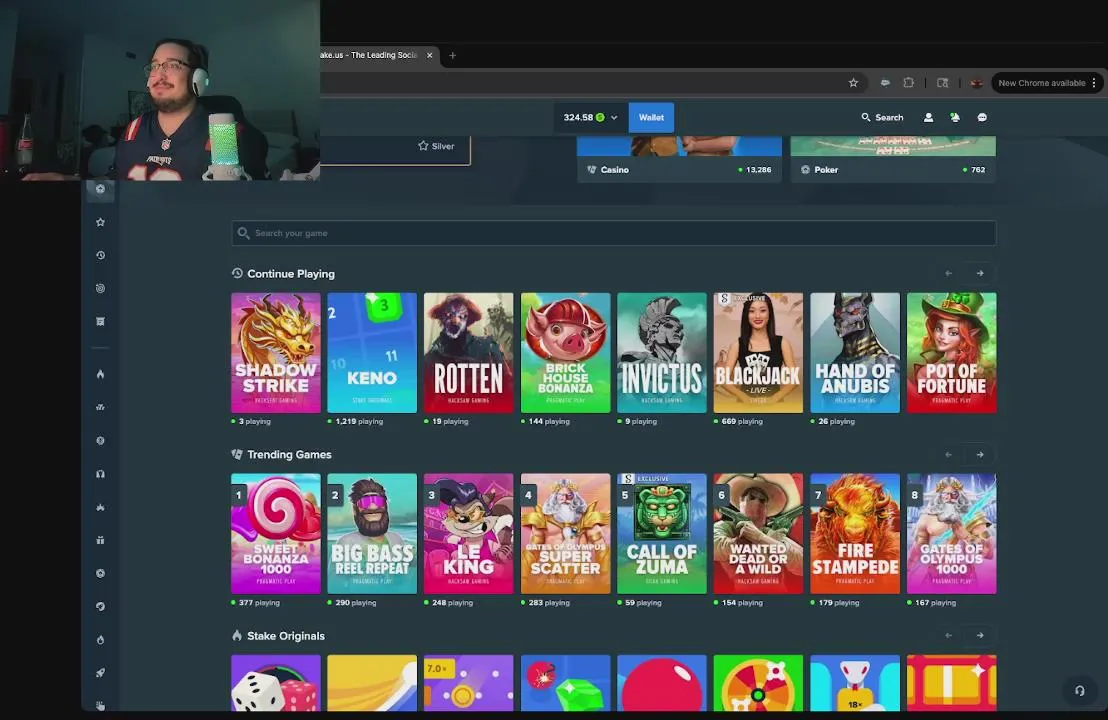
Task: Open live support headset button
Action: pos(1080,690)
